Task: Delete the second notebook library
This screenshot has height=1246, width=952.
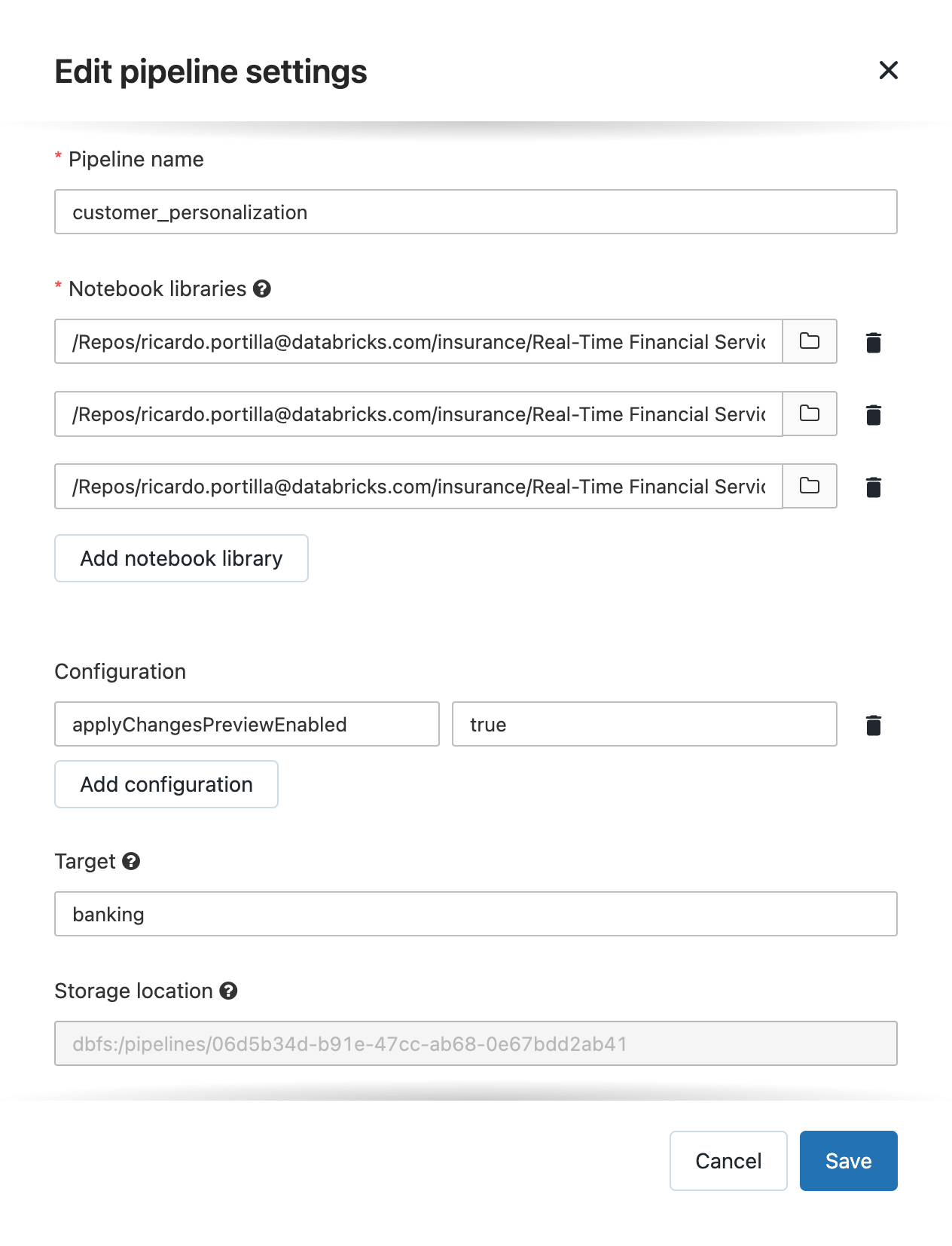Action: coord(874,415)
